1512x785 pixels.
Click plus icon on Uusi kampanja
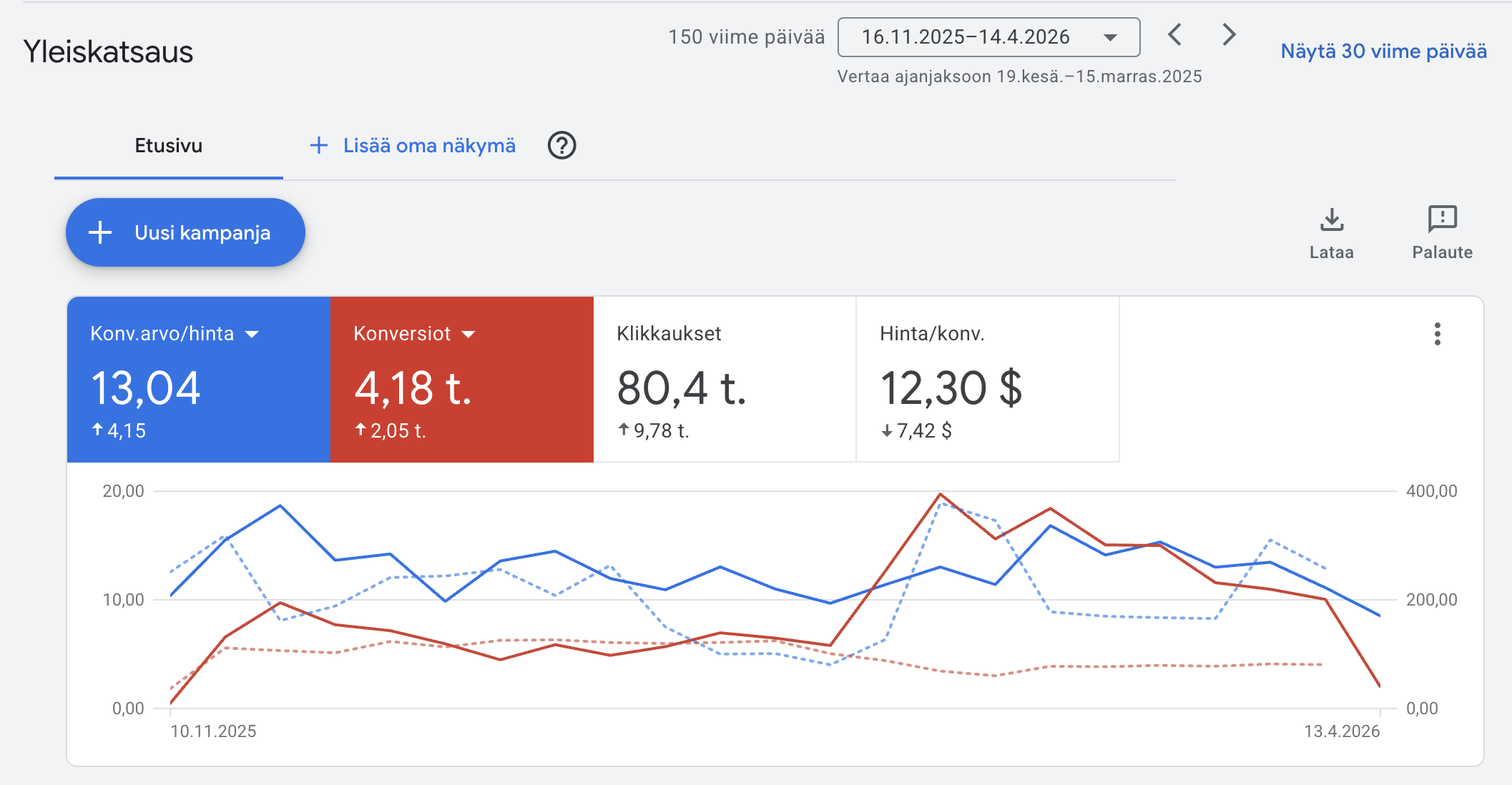100,232
